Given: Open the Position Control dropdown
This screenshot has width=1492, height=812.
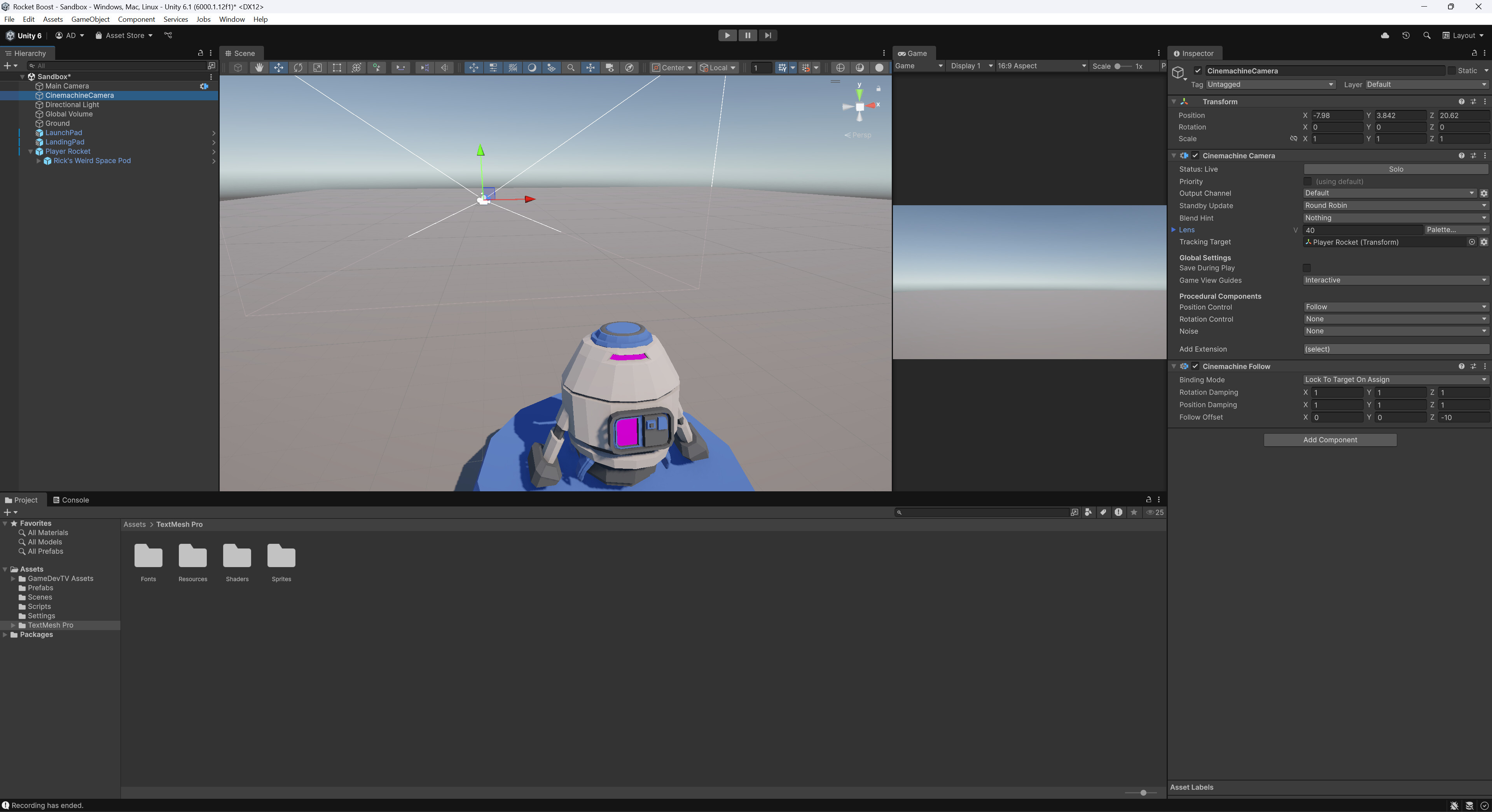Looking at the screenshot, I should (x=1395, y=307).
